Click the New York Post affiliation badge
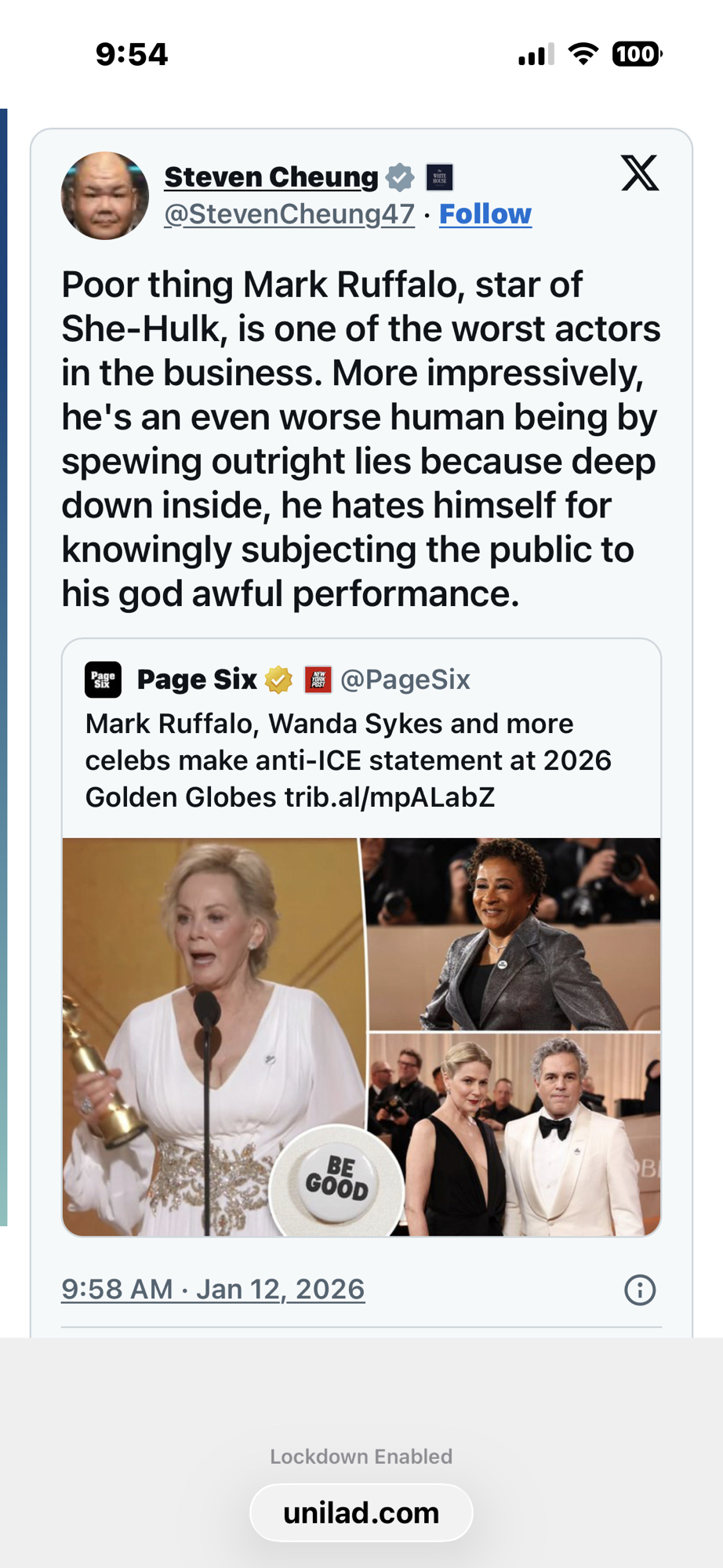The height and width of the screenshot is (1568, 723). [x=318, y=680]
